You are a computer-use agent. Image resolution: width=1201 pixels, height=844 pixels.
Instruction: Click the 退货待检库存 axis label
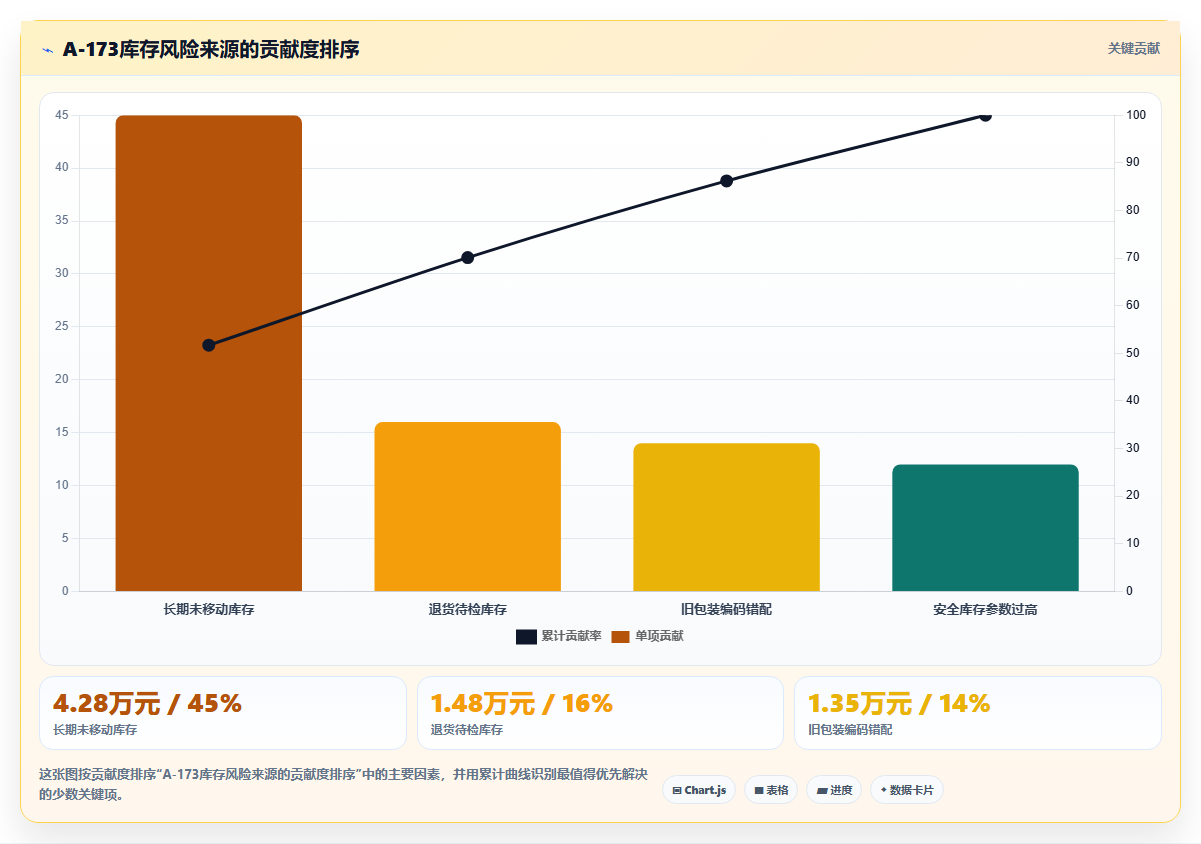click(x=468, y=609)
